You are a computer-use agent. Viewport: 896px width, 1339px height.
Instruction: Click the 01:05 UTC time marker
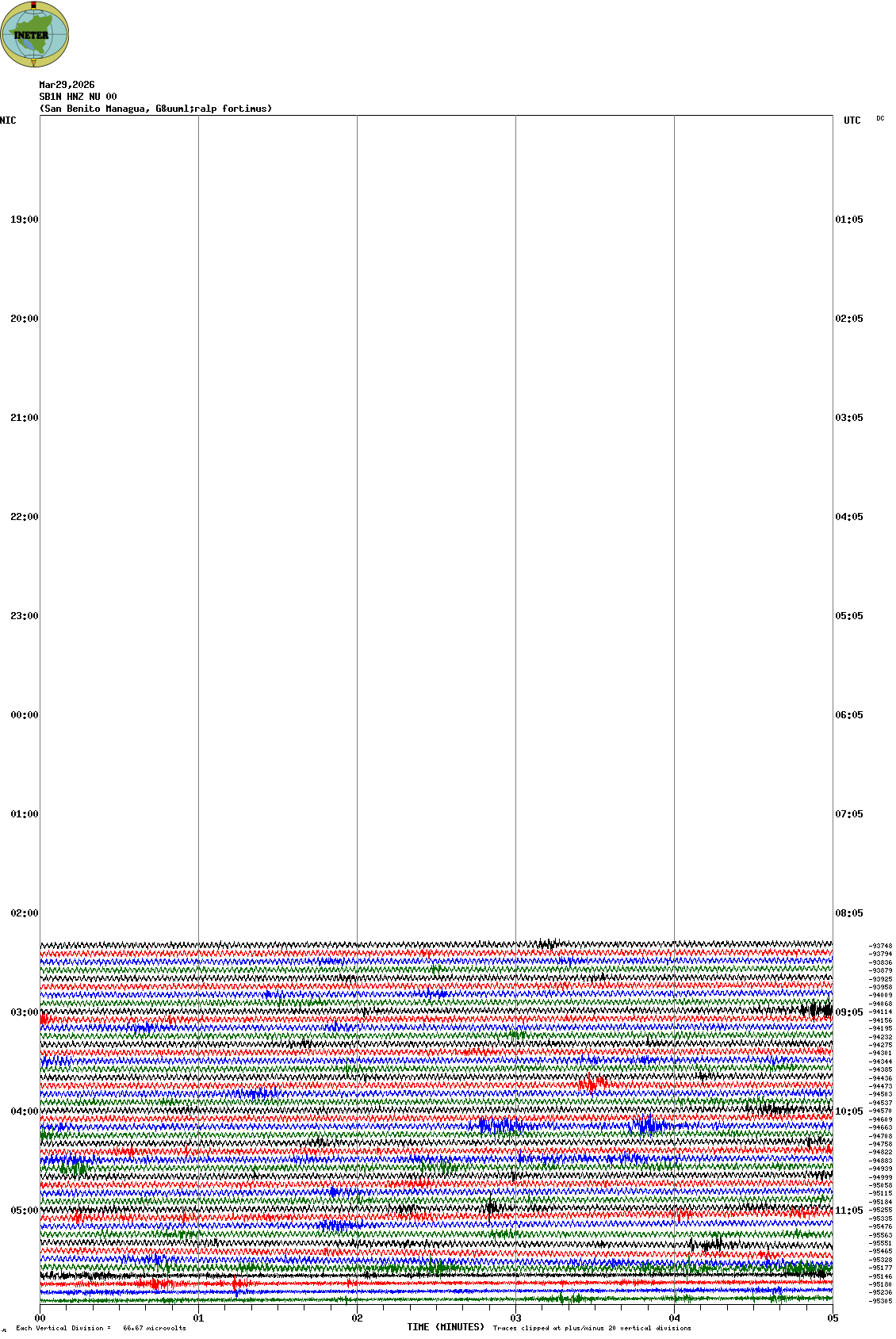tap(848, 220)
